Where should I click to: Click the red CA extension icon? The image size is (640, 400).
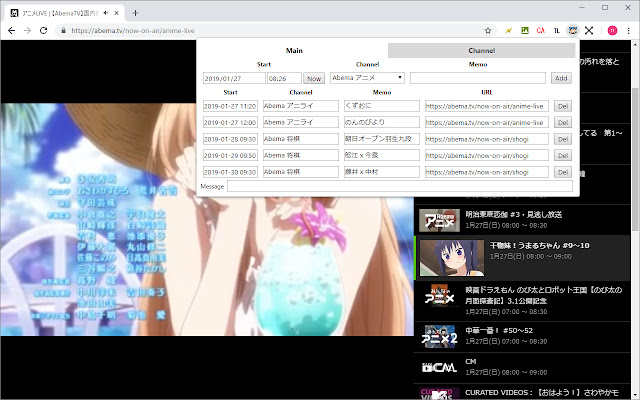coord(541,31)
